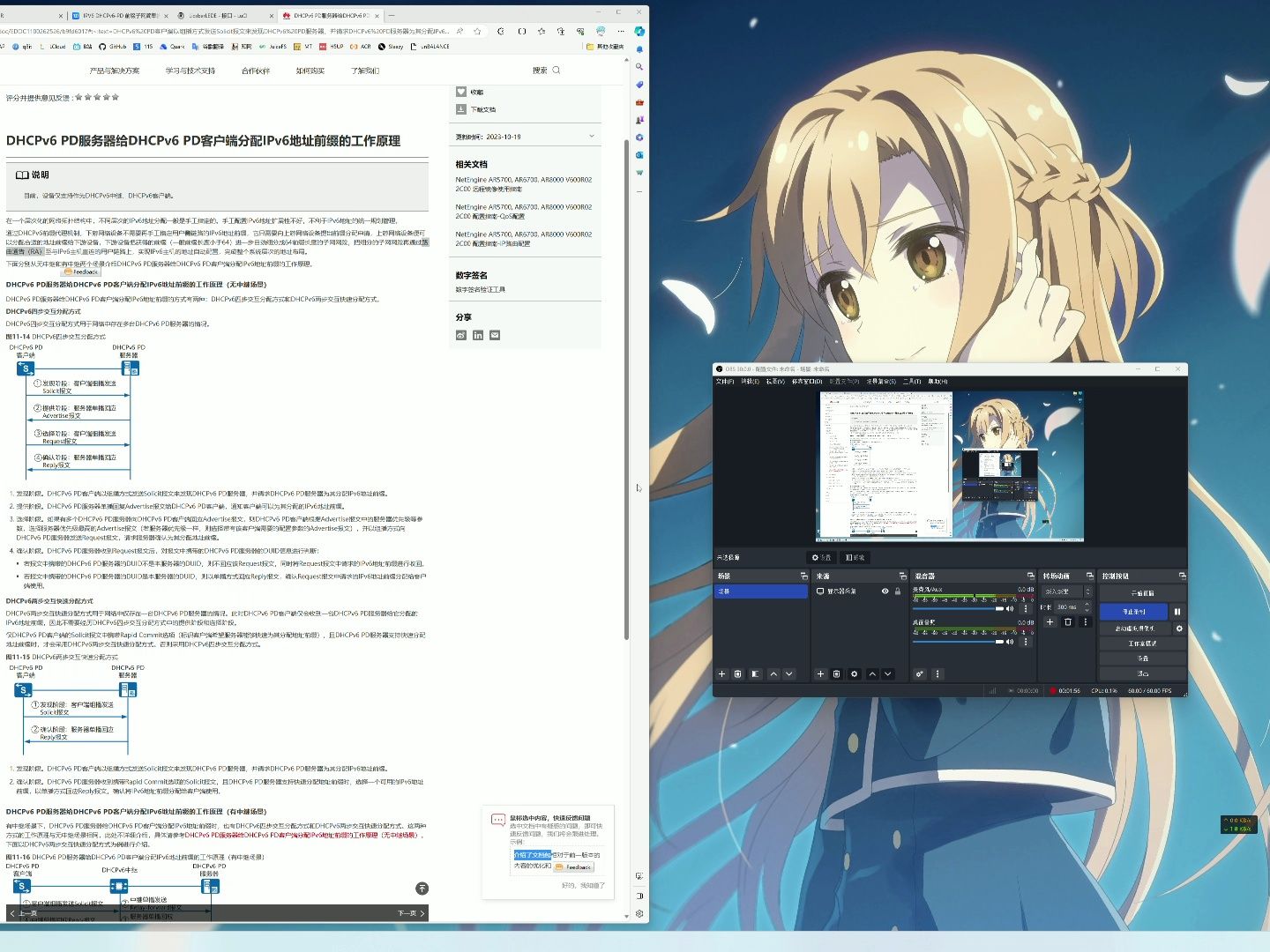Open the transition type dropdown in OBS

[1067, 591]
